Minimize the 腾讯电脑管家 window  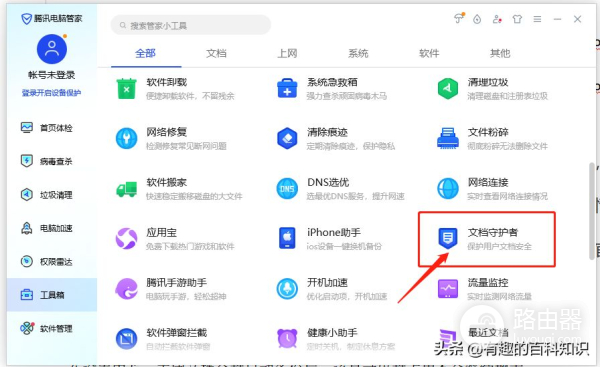[557, 19]
